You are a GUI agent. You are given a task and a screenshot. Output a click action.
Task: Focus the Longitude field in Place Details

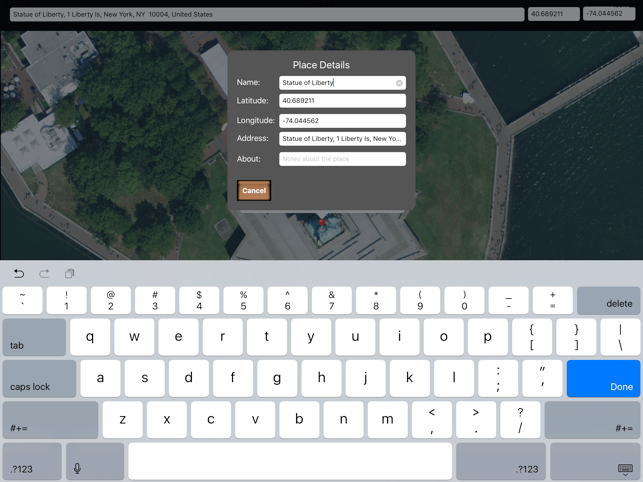pos(342,121)
